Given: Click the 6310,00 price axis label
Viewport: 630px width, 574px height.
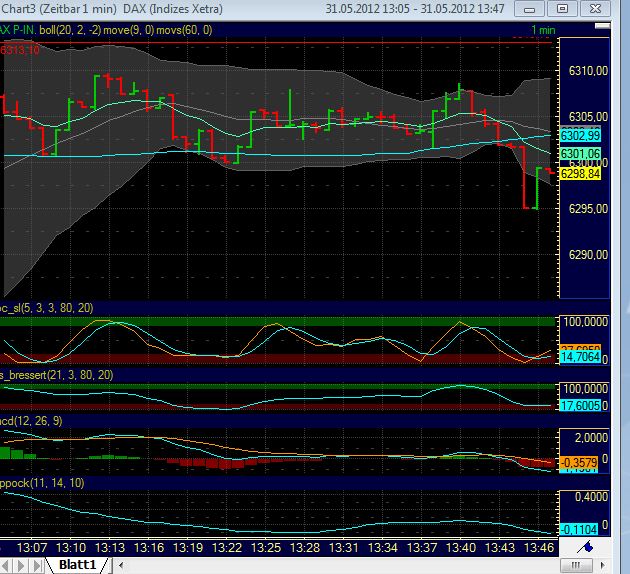Looking at the screenshot, I should tap(588, 71).
